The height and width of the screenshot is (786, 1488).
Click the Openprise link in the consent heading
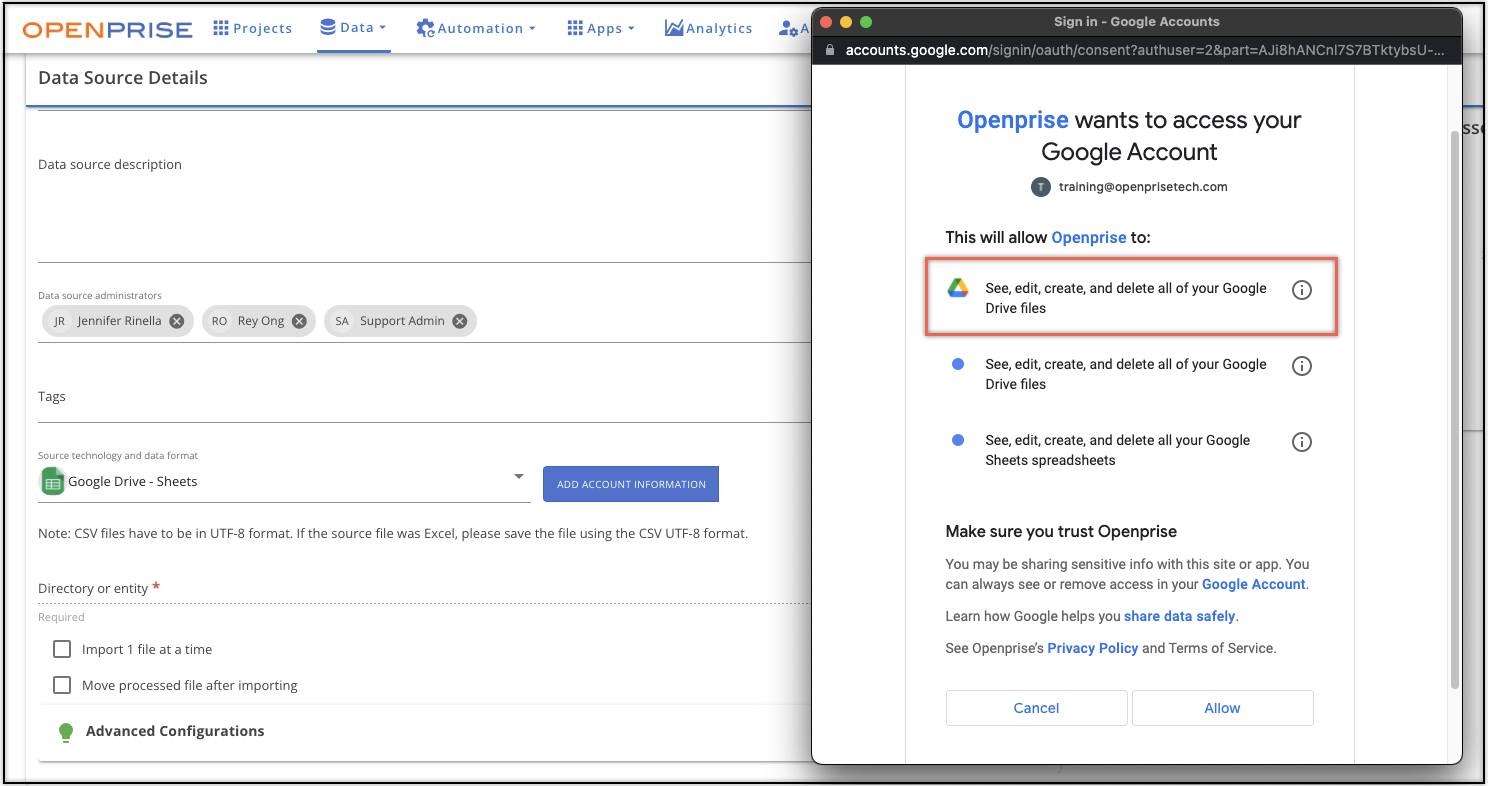point(1013,120)
